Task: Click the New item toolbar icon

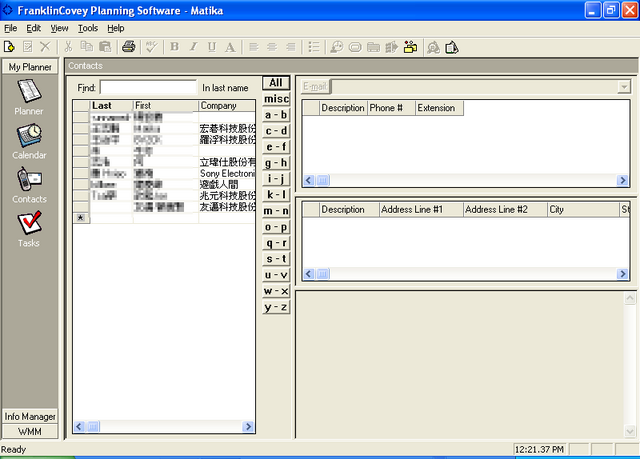Action: [9, 47]
